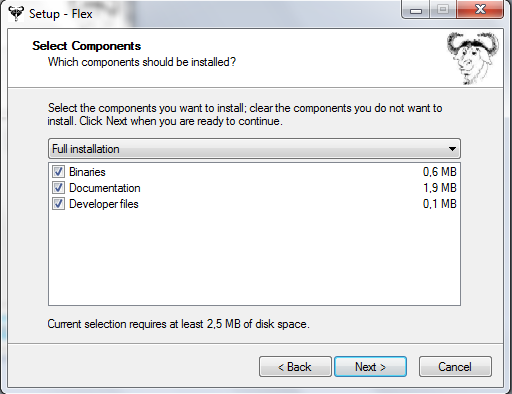Screen dimensions: 512x394
Task: Minimize the Setup - Flex window
Action: [x=416, y=10]
